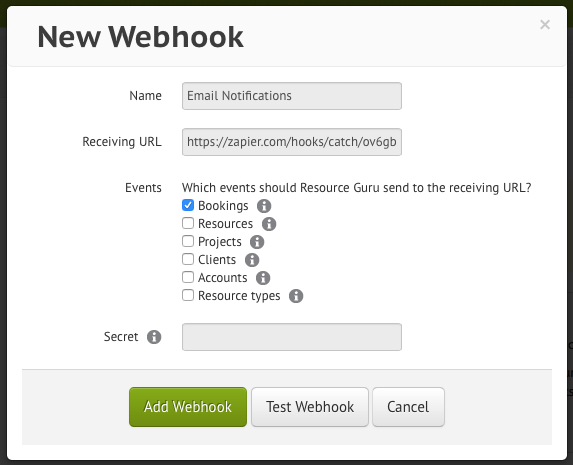Check the Resource types checkbox
The height and width of the screenshot is (465, 573).
[188, 295]
